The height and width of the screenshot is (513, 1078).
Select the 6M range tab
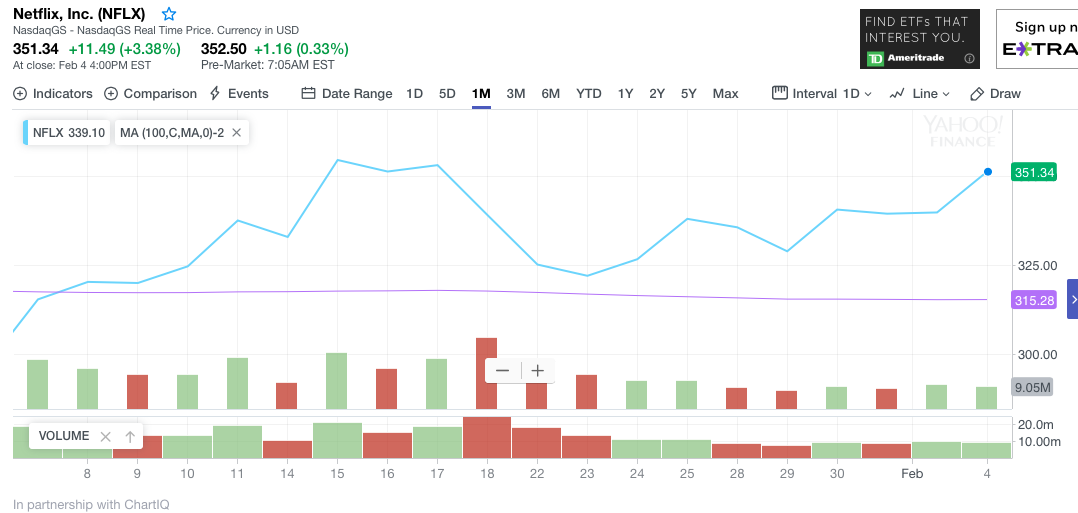(550, 93)
